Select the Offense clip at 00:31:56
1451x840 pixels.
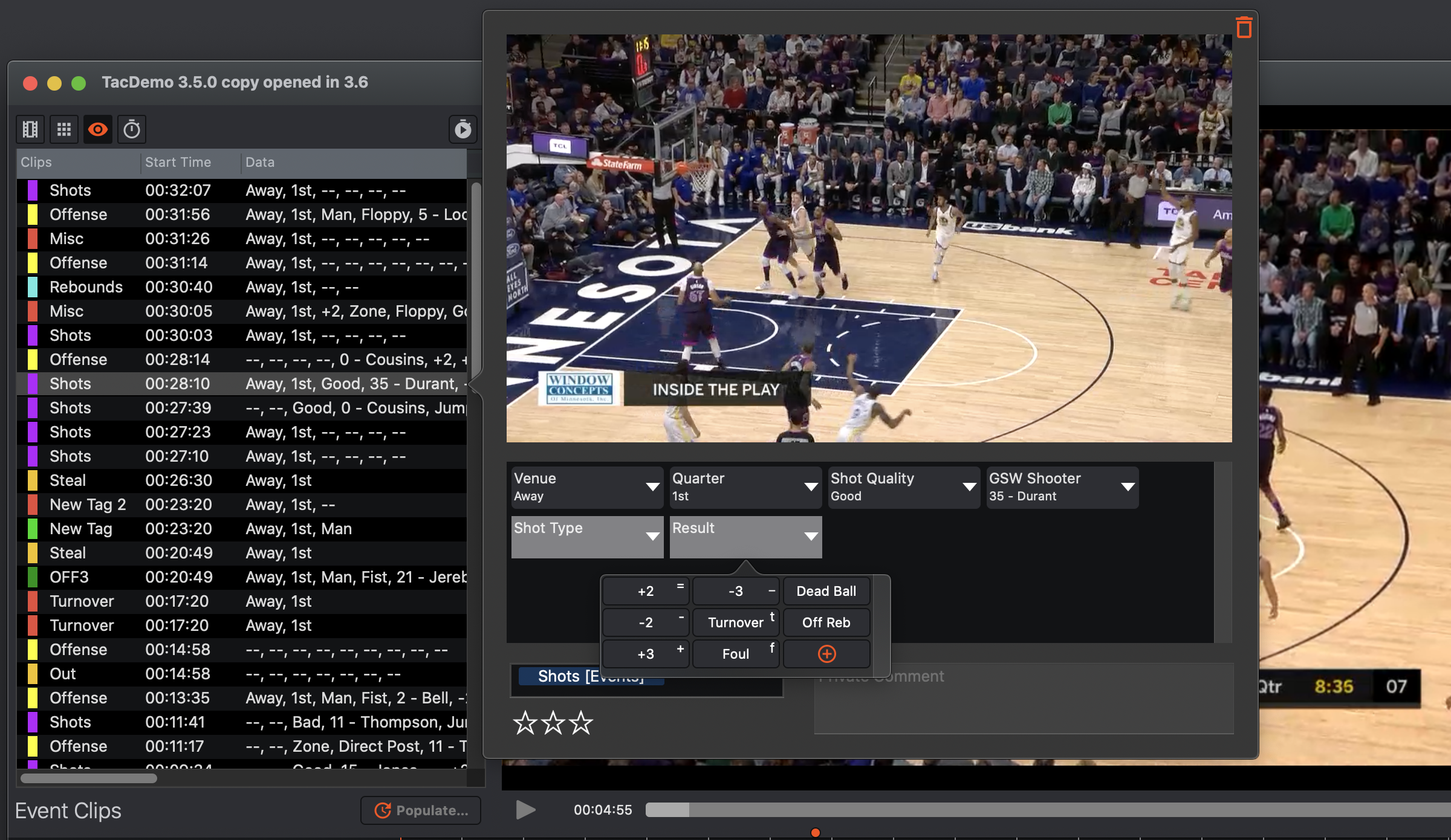242,215
